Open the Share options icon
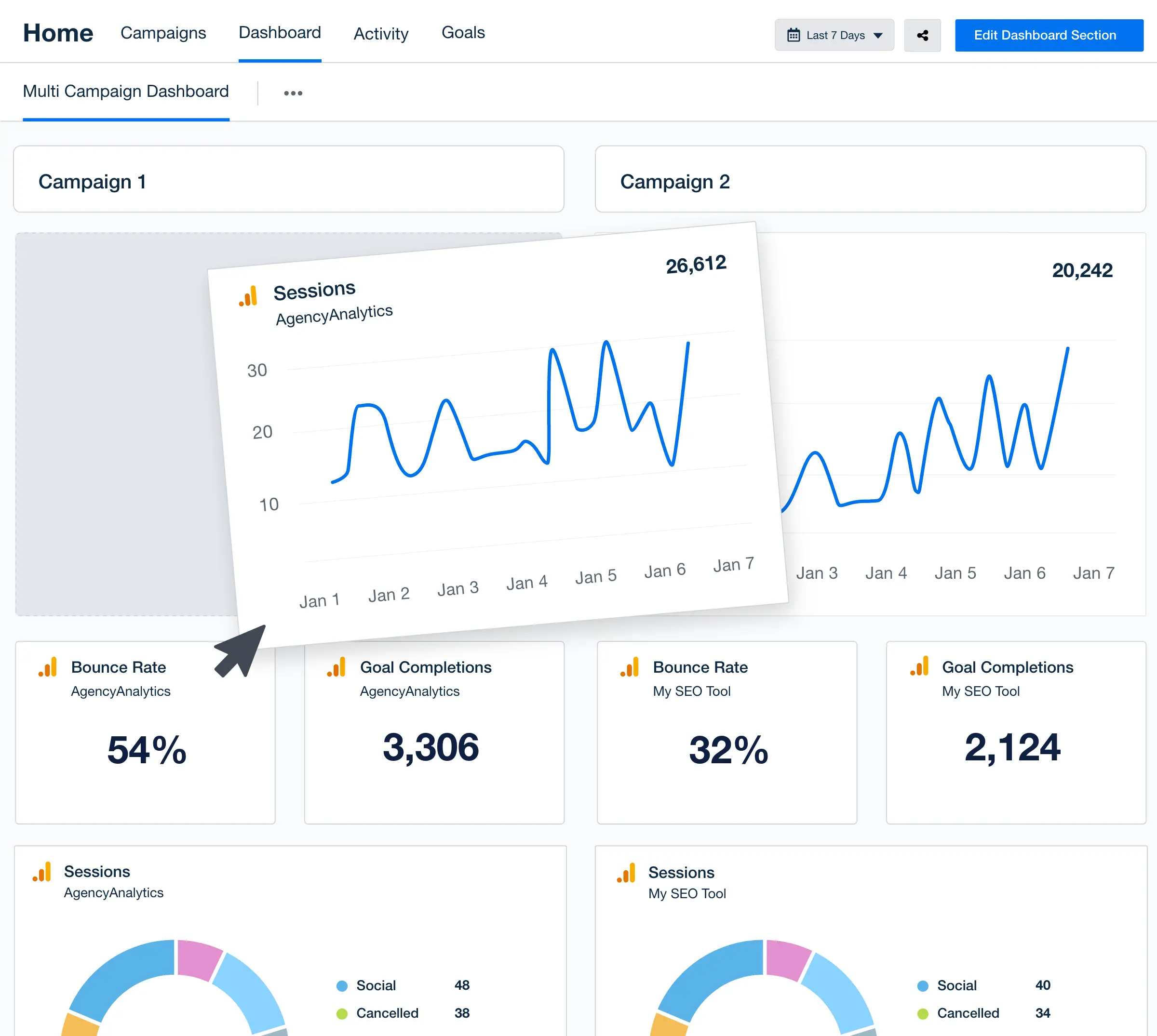Viewport: 1157px width, 1036px height. point(922,35)
